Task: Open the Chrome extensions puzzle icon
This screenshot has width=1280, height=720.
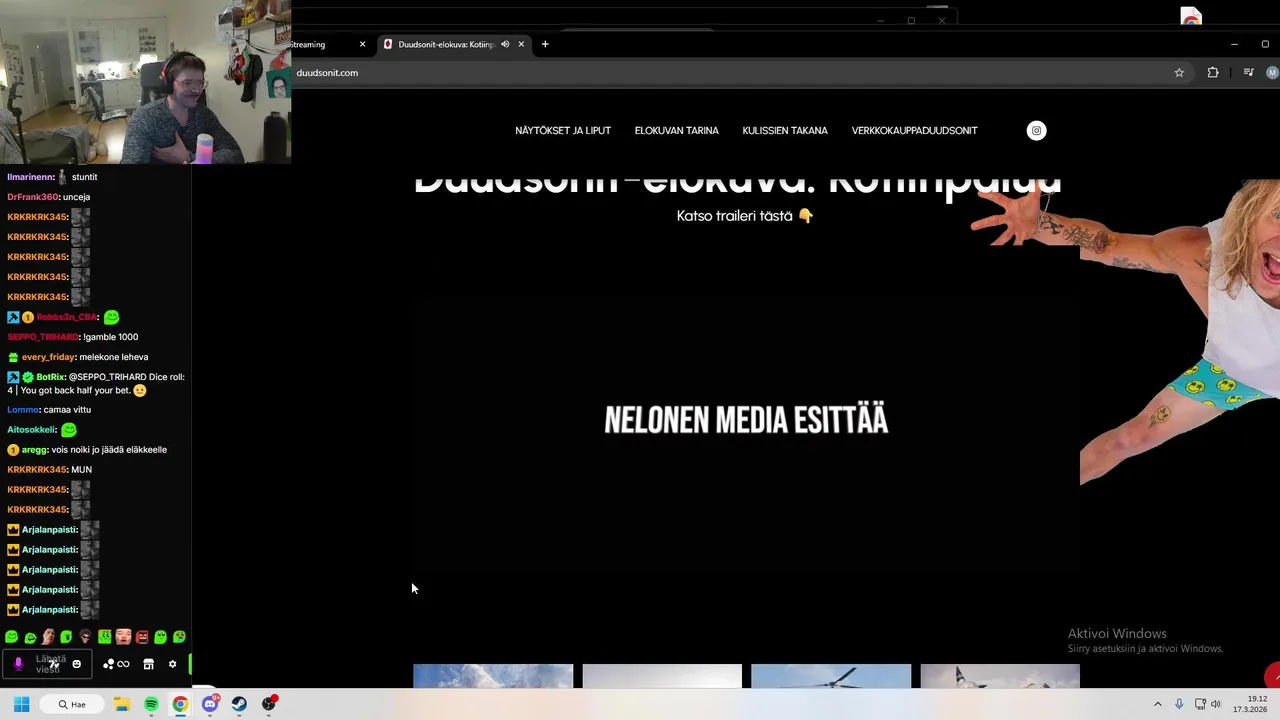Action: click(1213, 73)
